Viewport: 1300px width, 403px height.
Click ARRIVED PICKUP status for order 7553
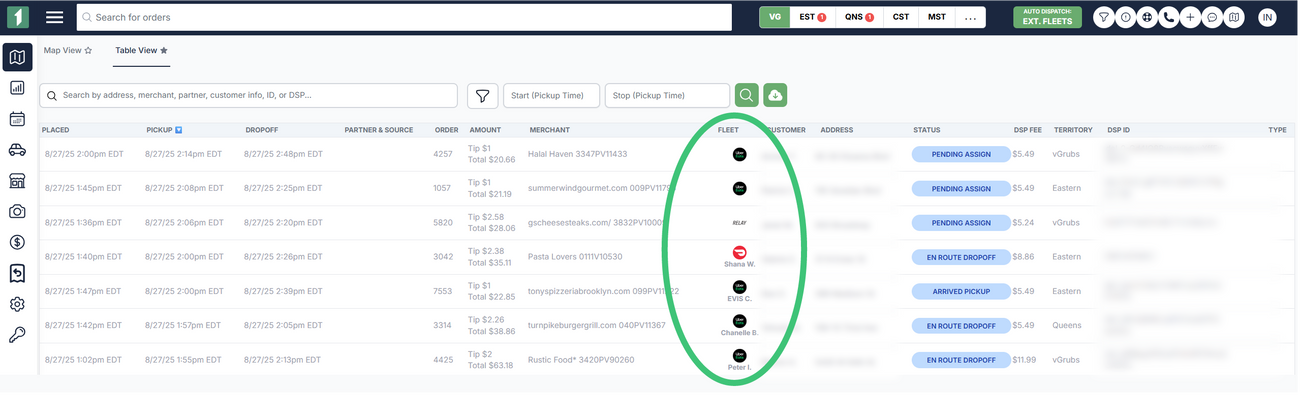point(961,291)
